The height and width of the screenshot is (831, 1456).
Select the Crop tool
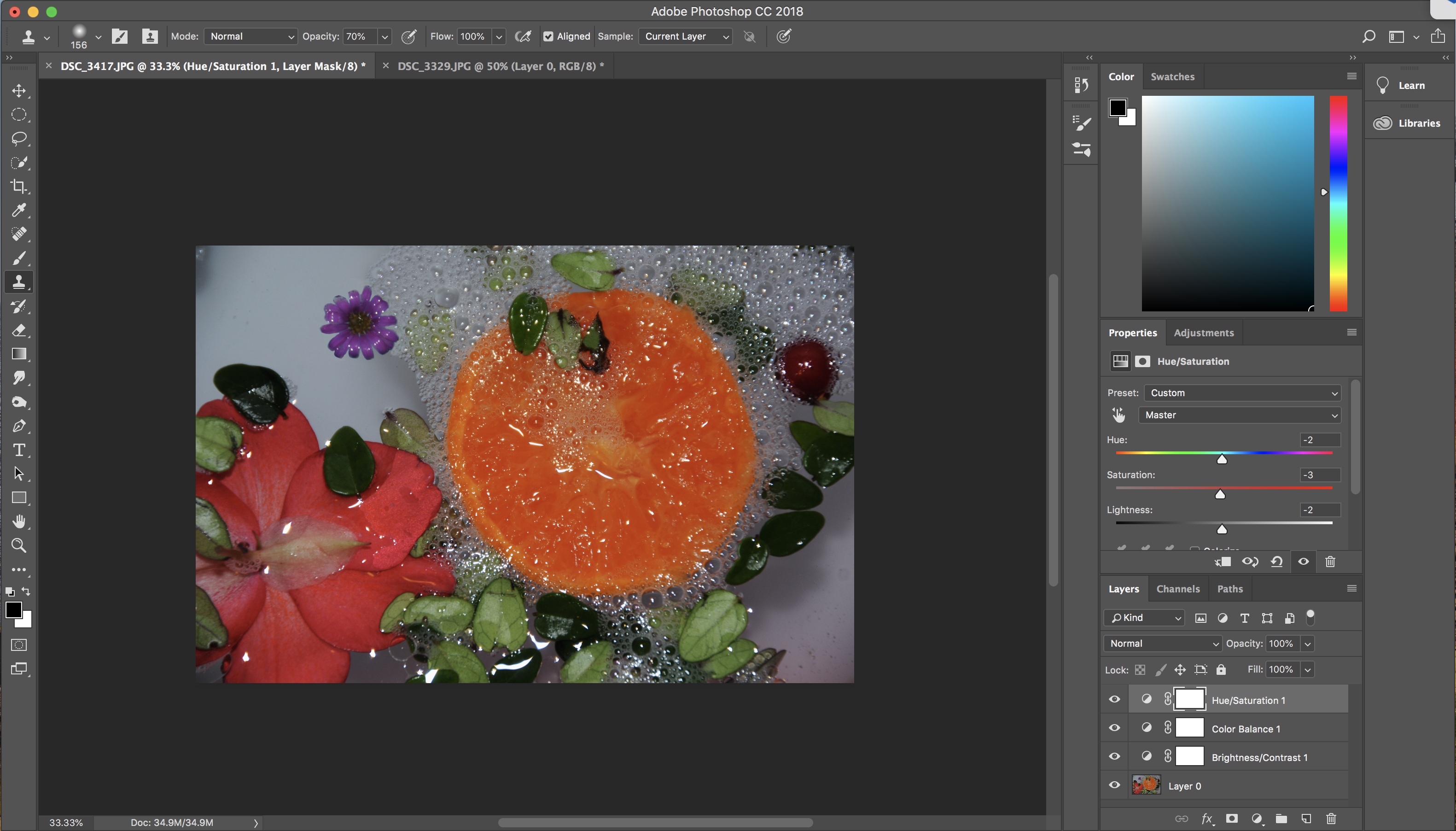tap(19, 187)
